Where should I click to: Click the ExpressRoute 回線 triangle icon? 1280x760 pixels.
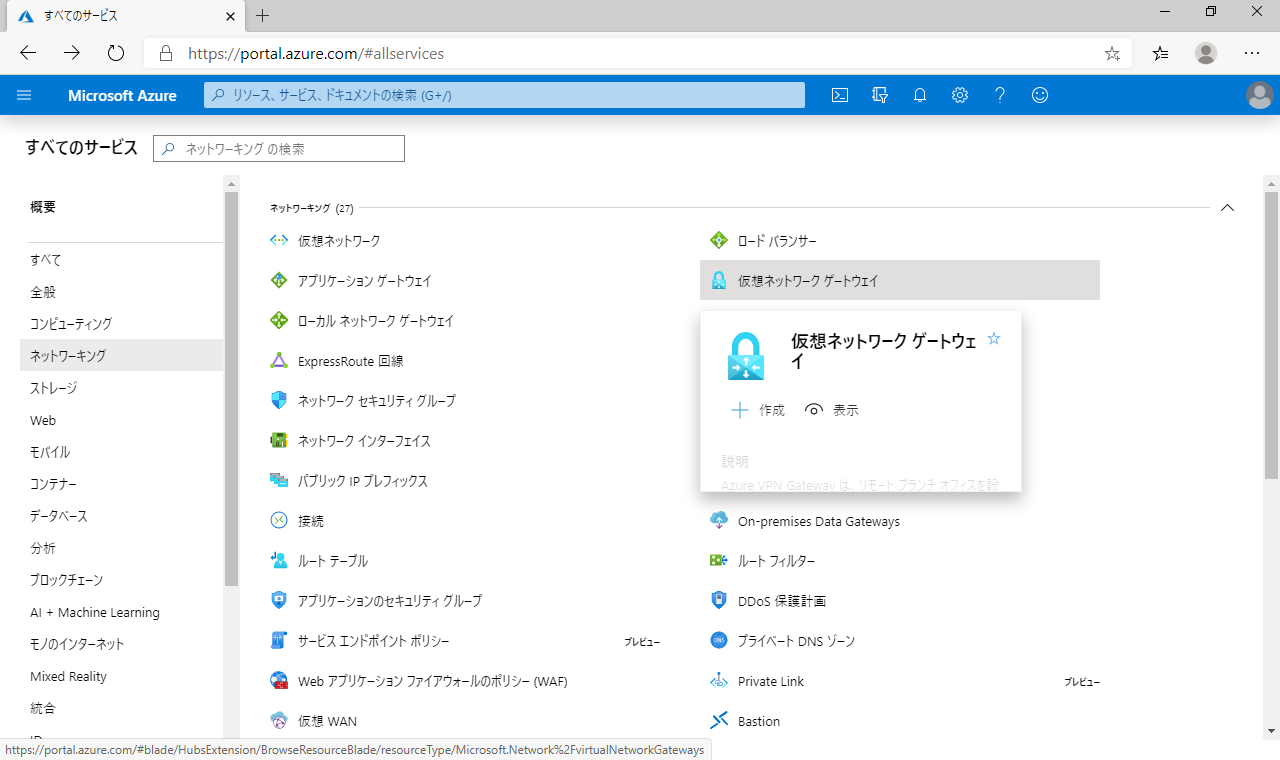click(279, 361)
